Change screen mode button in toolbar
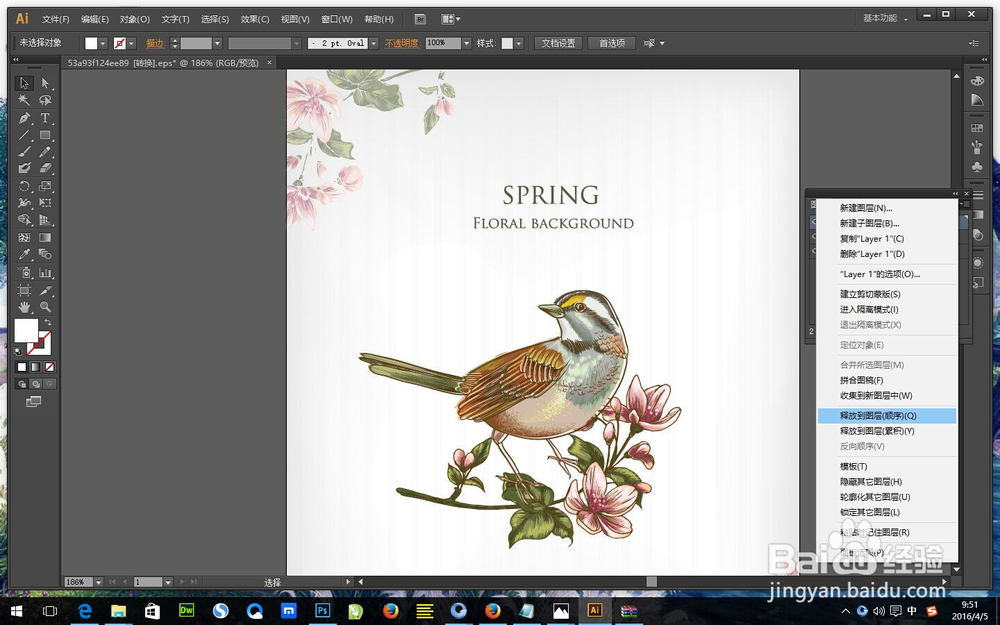Viewport: 1000px width, 625px height. pyautogui.click(x=34, y=401)
